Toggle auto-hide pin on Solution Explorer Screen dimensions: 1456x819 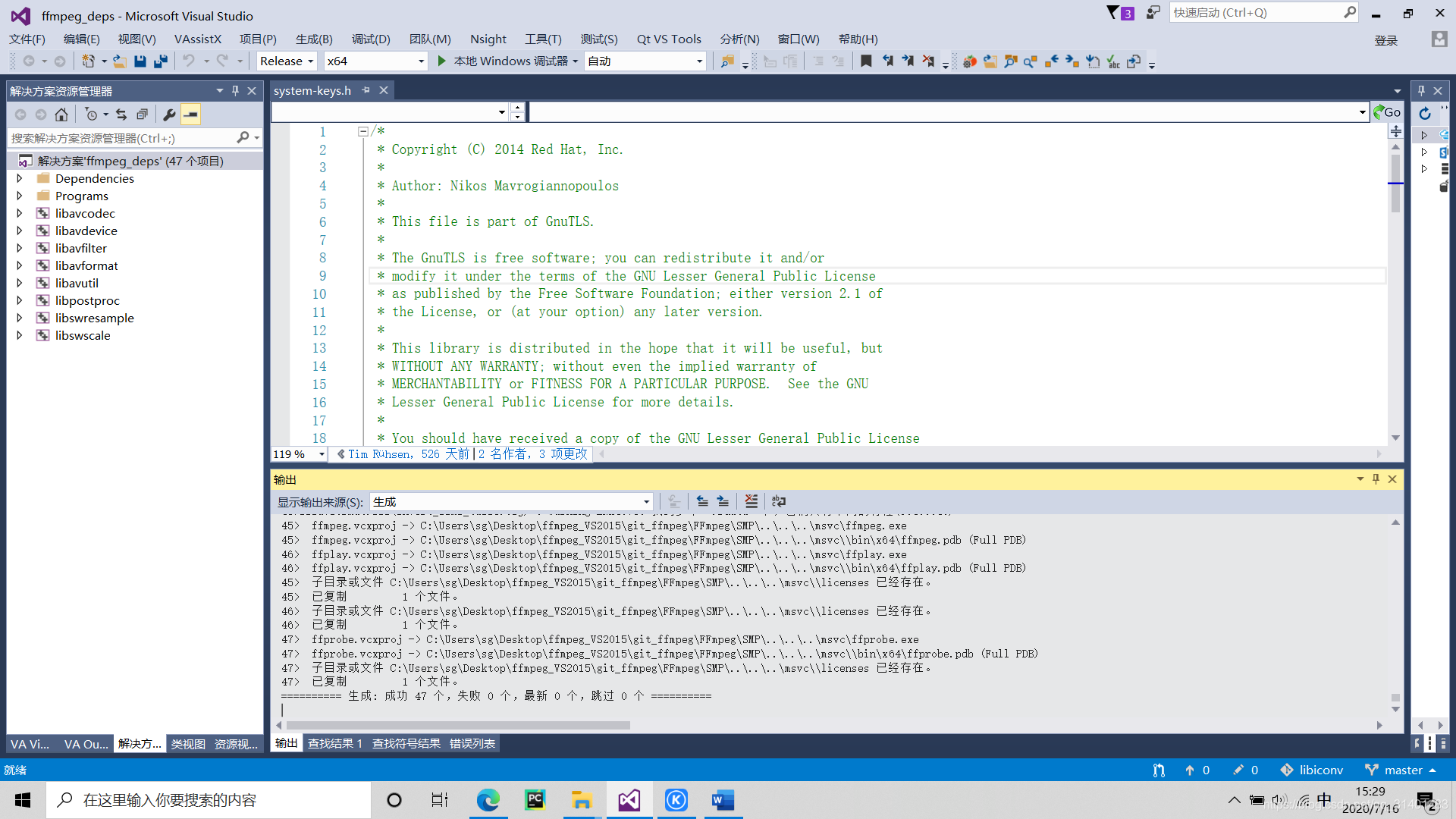coord(235,91)
